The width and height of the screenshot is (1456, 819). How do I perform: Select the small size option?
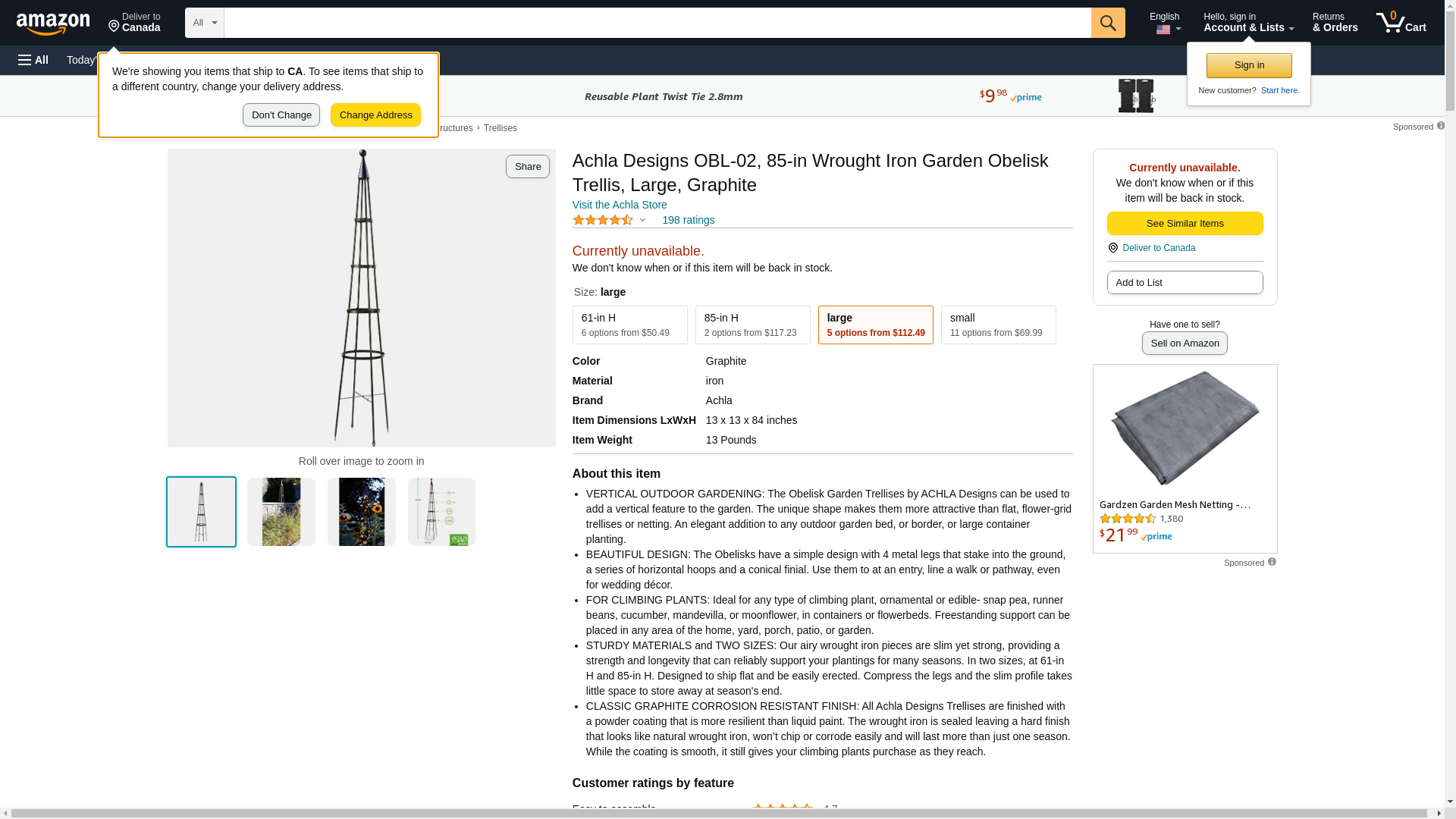coord(998,325)
